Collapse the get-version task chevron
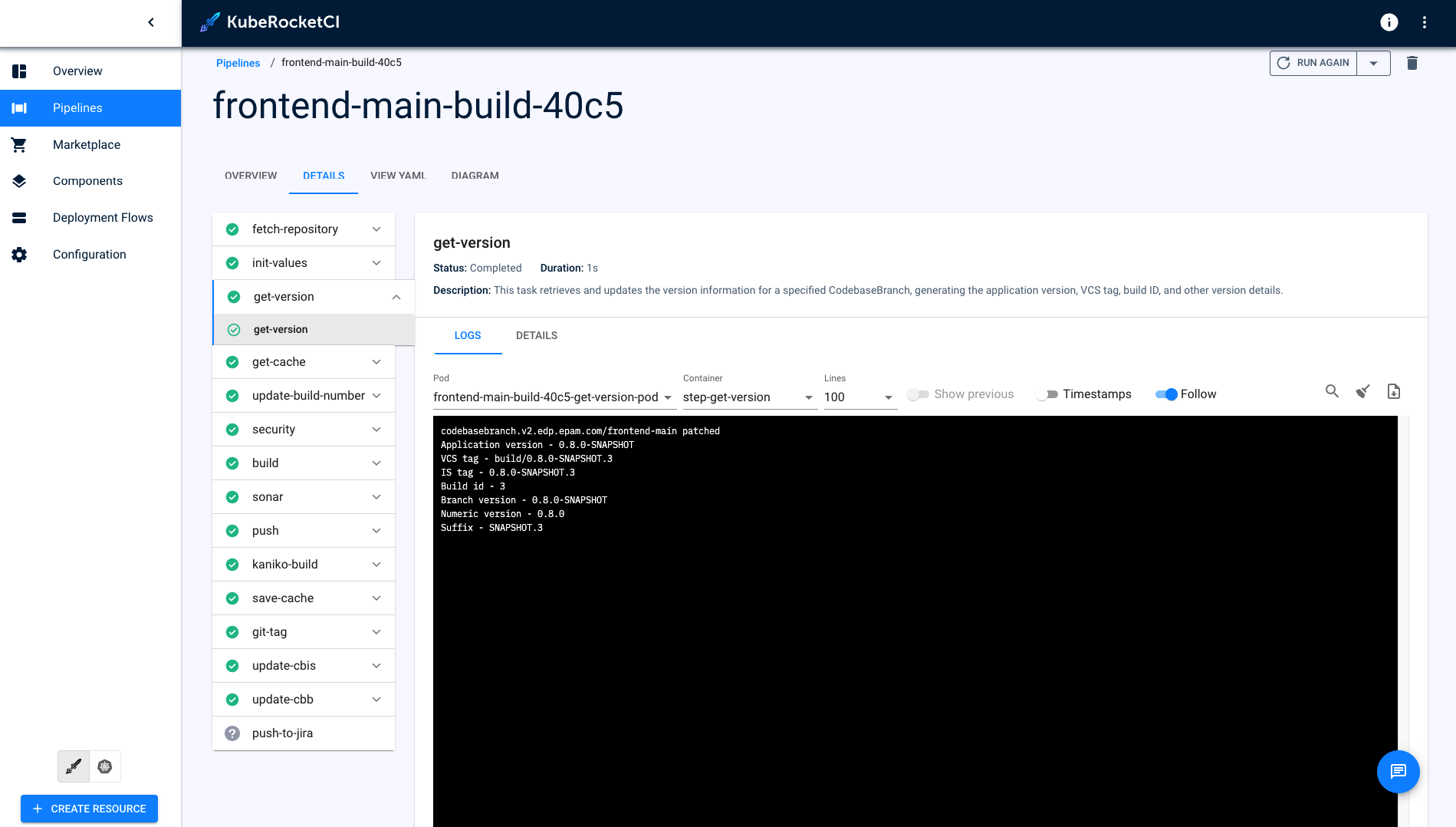The image size is (1456, 827). point(396,297)
